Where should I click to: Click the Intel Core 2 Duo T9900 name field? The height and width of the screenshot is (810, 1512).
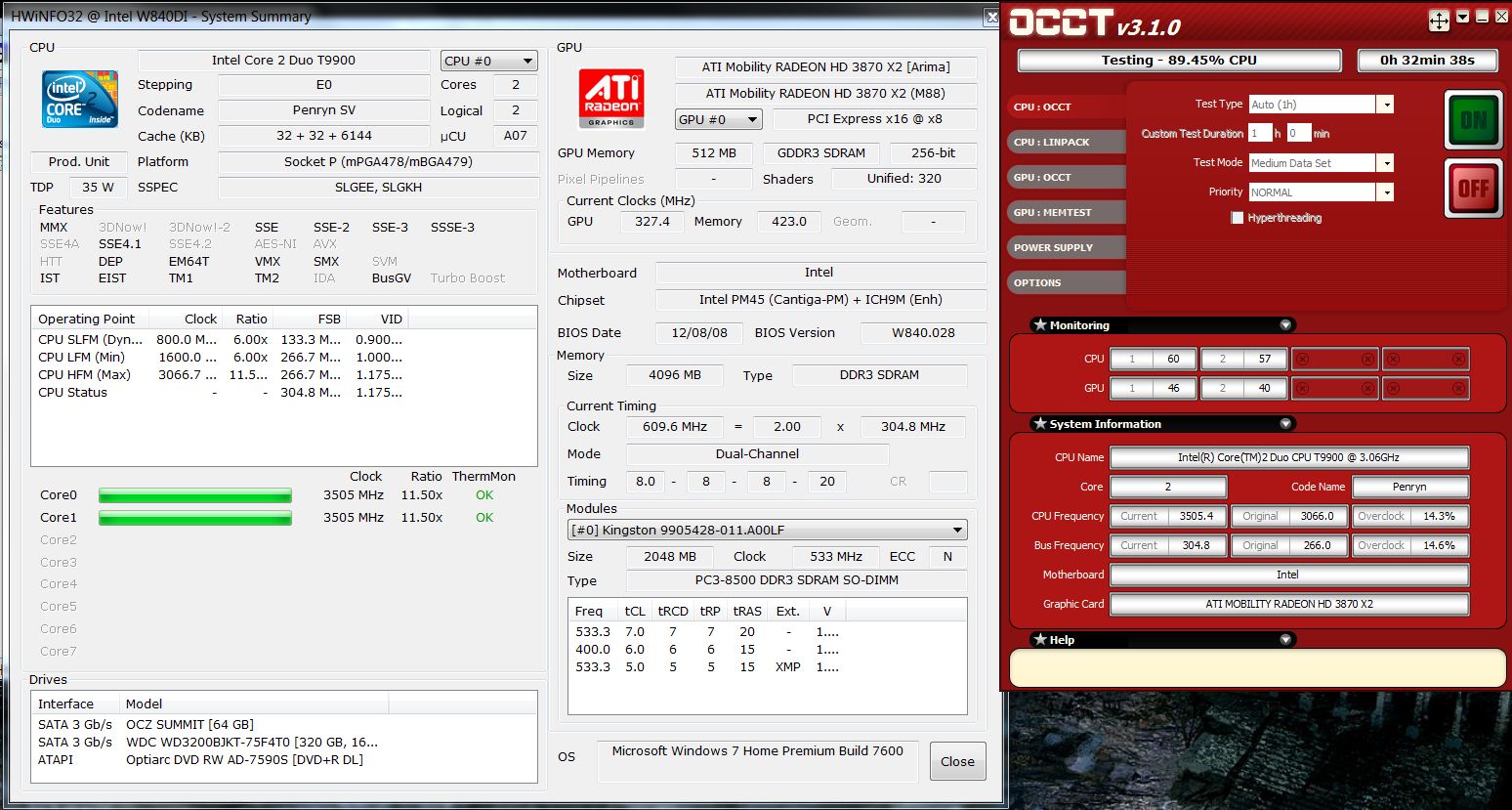coord(284,60)
